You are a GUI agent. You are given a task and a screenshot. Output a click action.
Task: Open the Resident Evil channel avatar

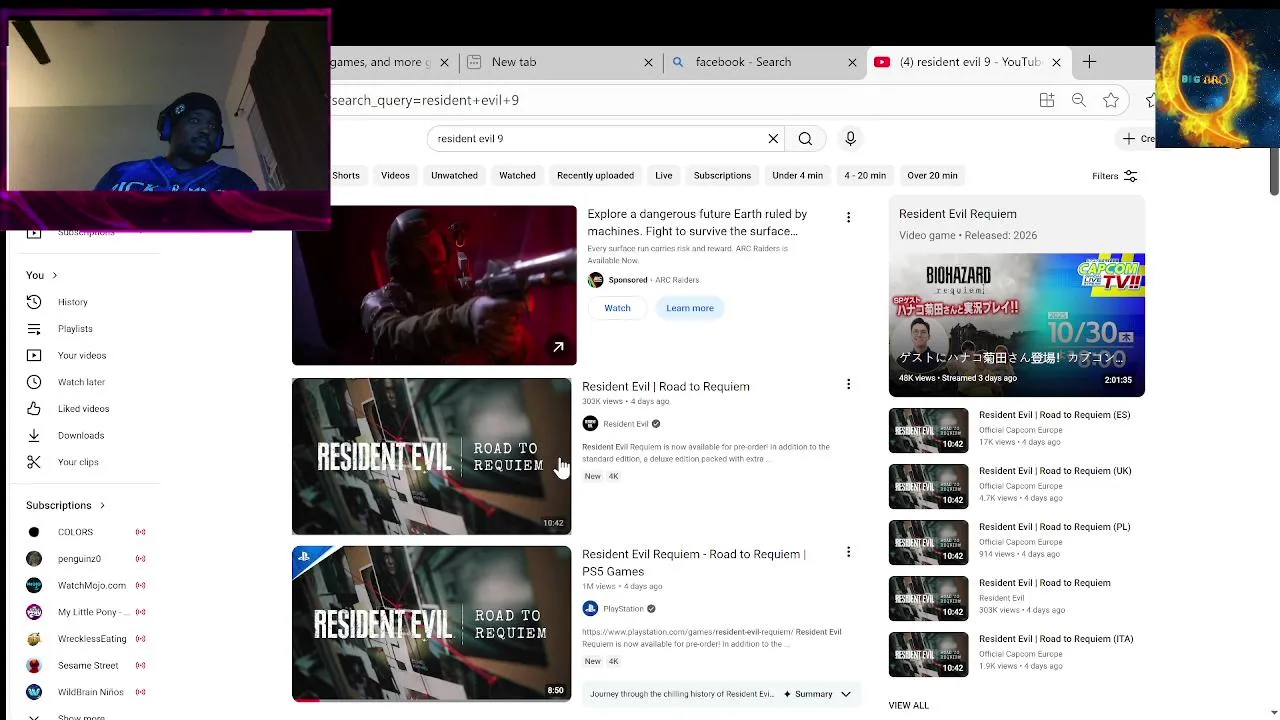point(590,424)
